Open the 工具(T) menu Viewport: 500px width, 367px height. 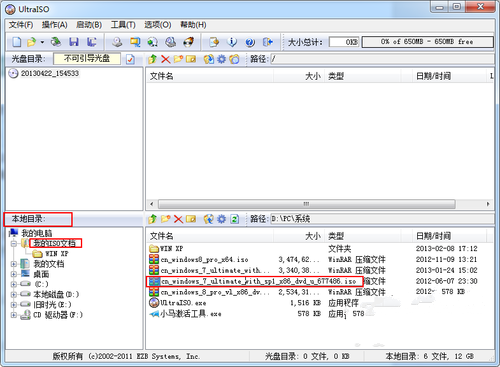[123, 25]
